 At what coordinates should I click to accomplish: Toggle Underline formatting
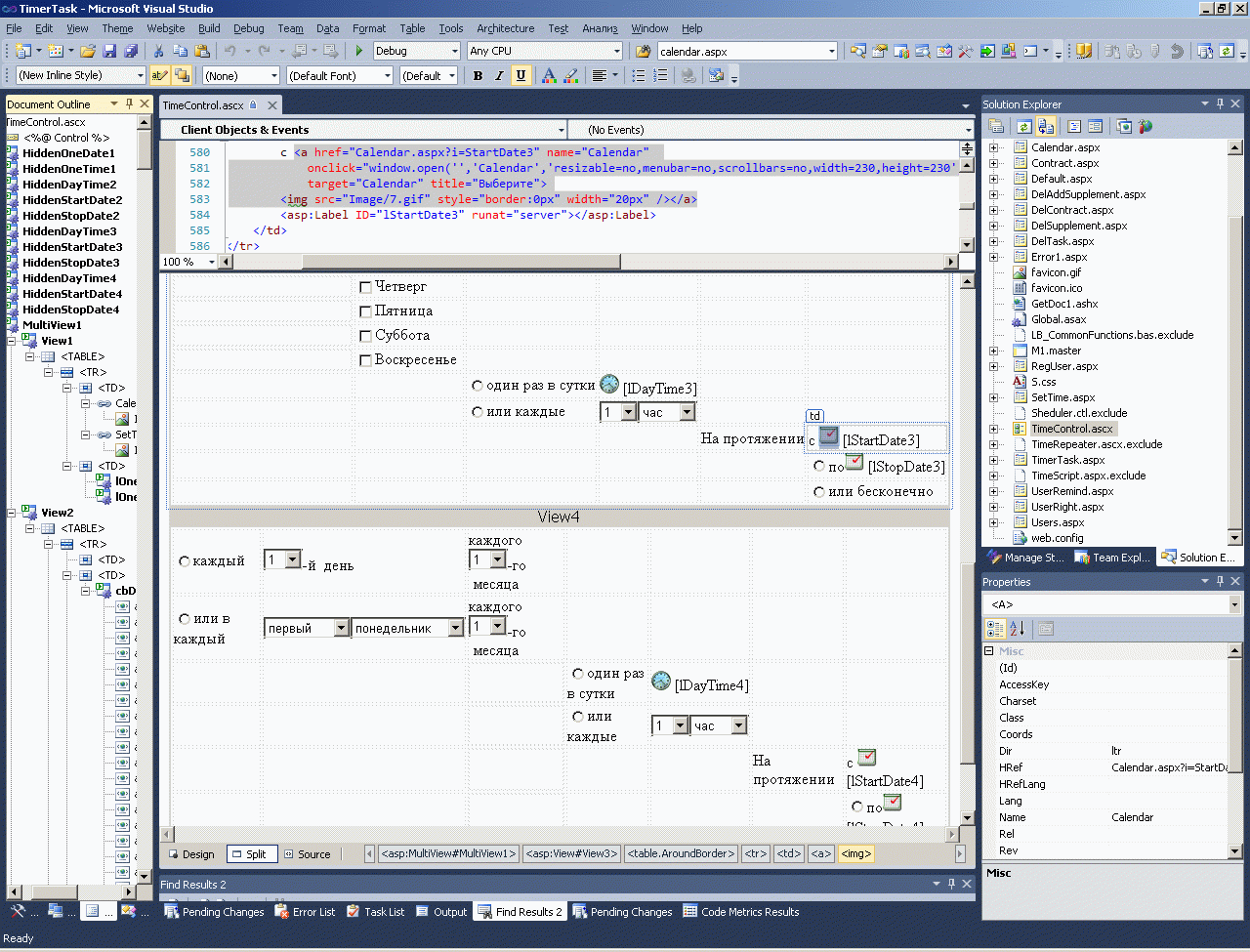(x=521, y=75)
